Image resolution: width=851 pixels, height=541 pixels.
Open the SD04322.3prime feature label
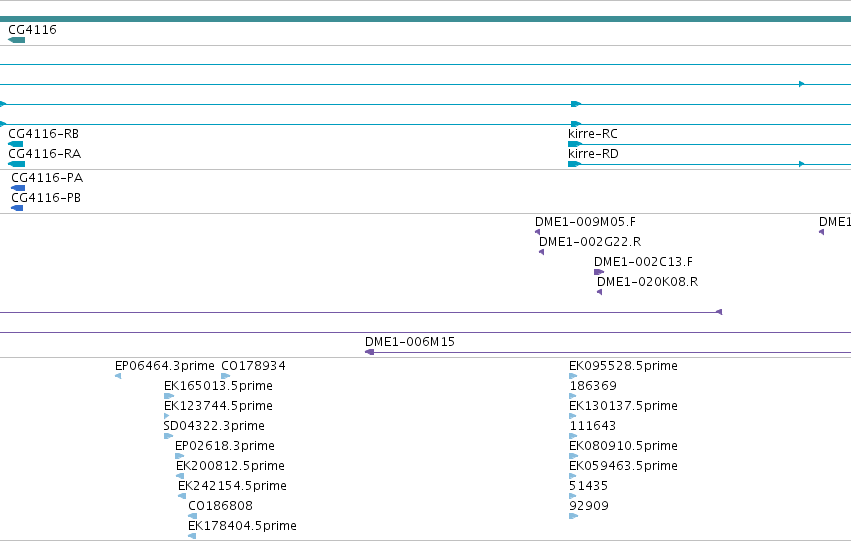[x=214, y=425]
